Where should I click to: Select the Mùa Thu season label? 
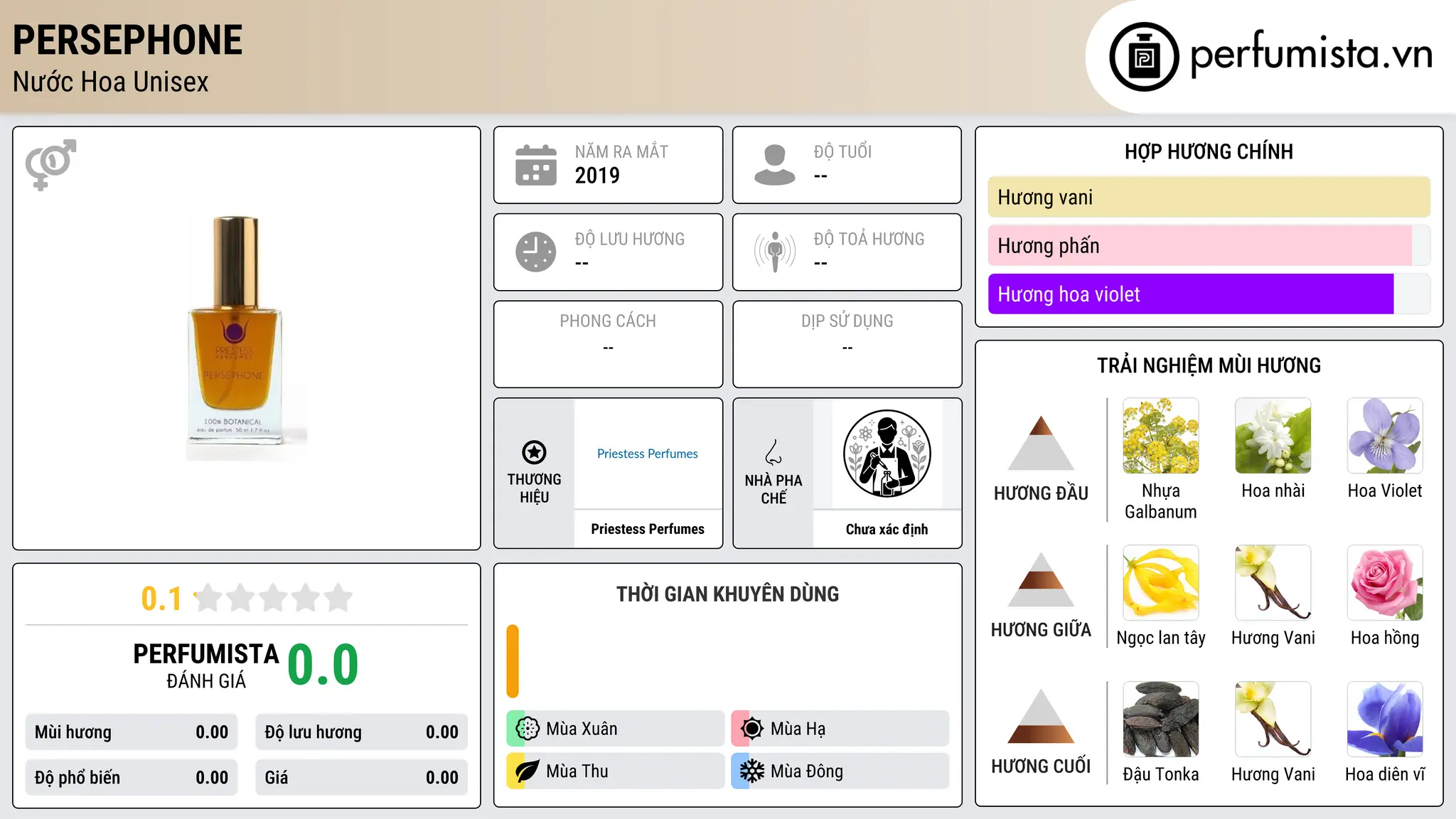pos(577,771)
